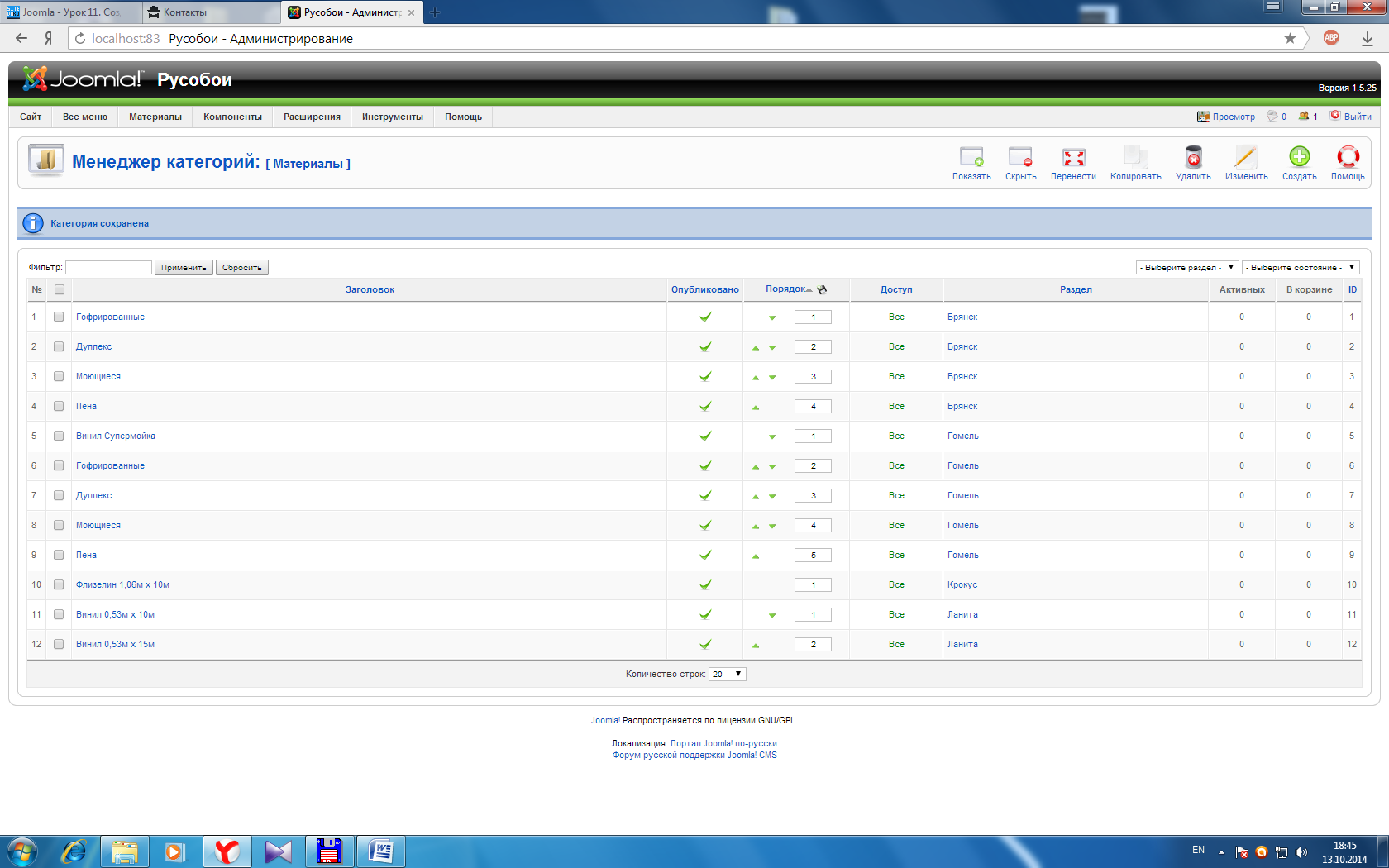Viewport: 1389px width, 868px height.
Task: Check the box for row 4 Пена
Action: (x=59, y=406)
